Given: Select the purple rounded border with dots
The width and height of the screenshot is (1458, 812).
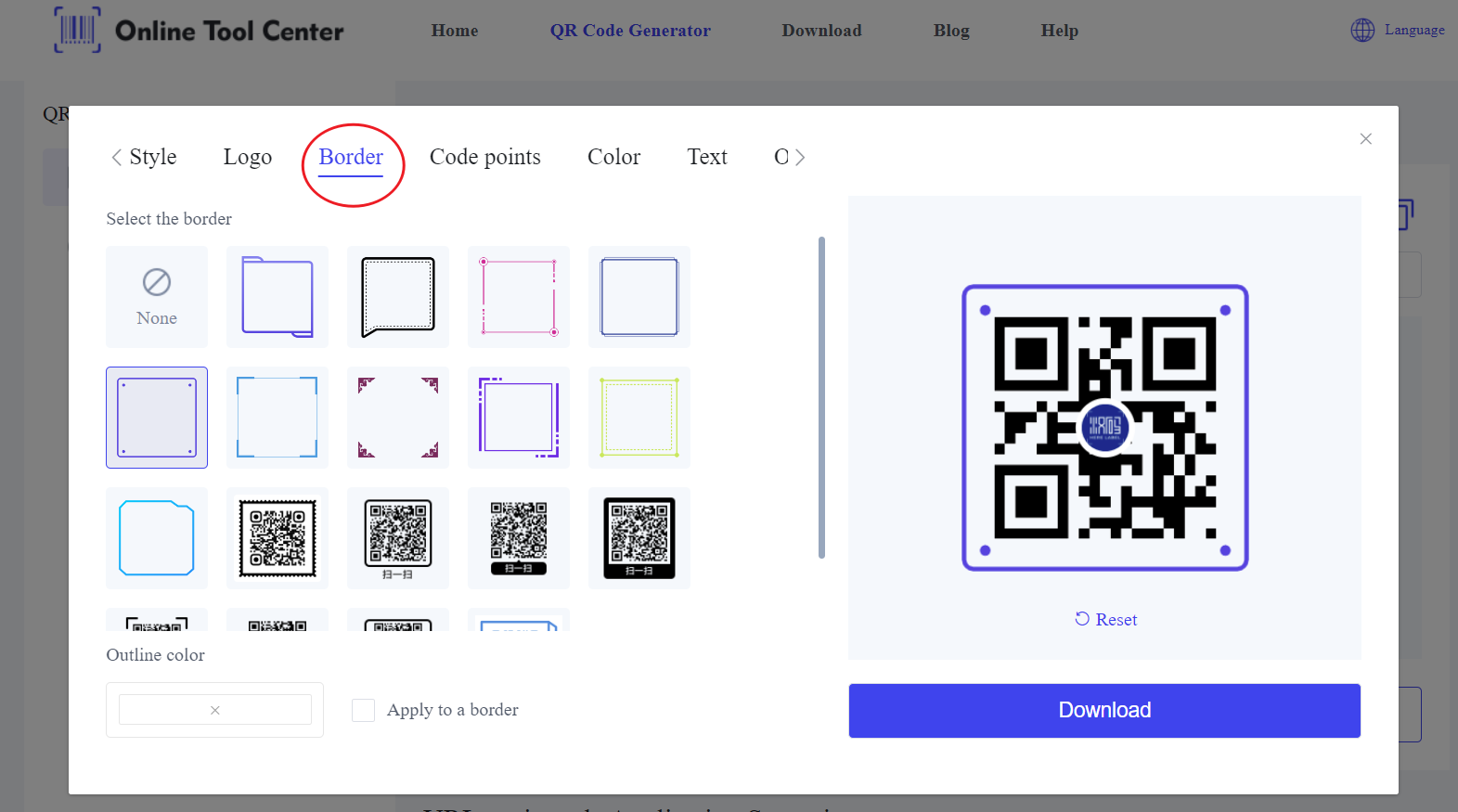Looking at the screenshot, I should [157, 418].
